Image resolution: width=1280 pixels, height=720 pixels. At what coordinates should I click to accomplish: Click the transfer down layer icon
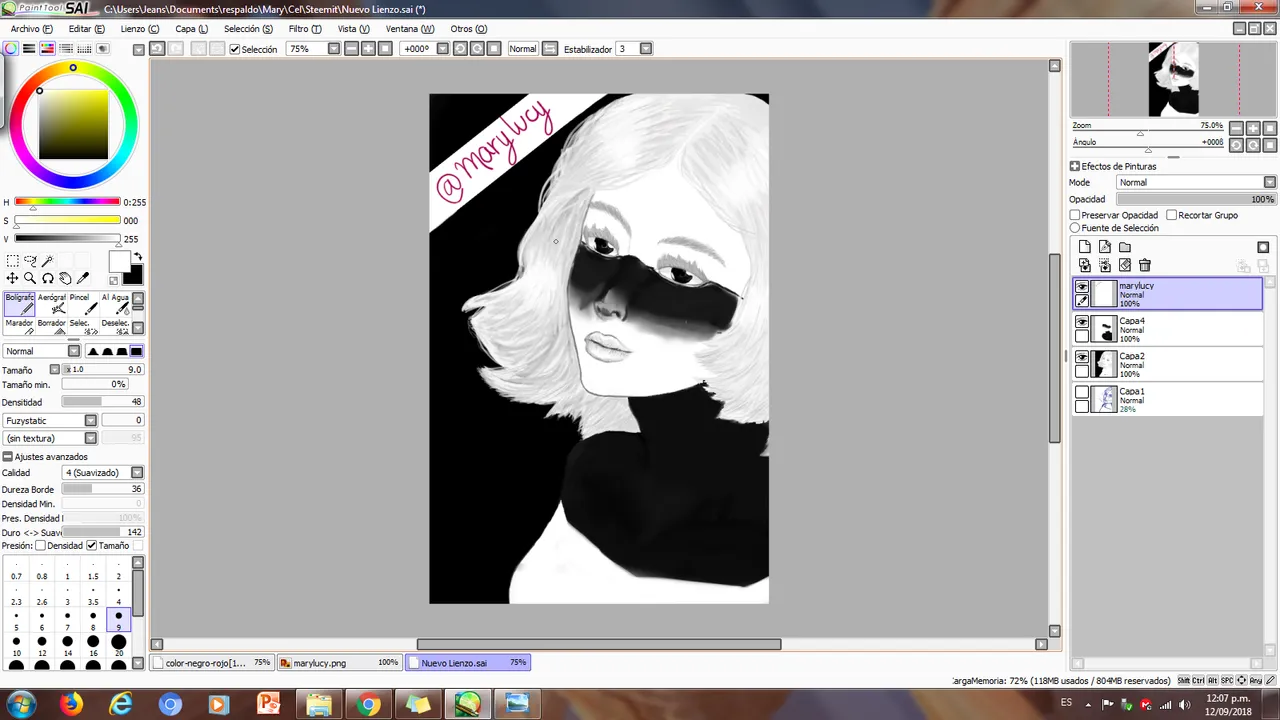[1084, 265]
